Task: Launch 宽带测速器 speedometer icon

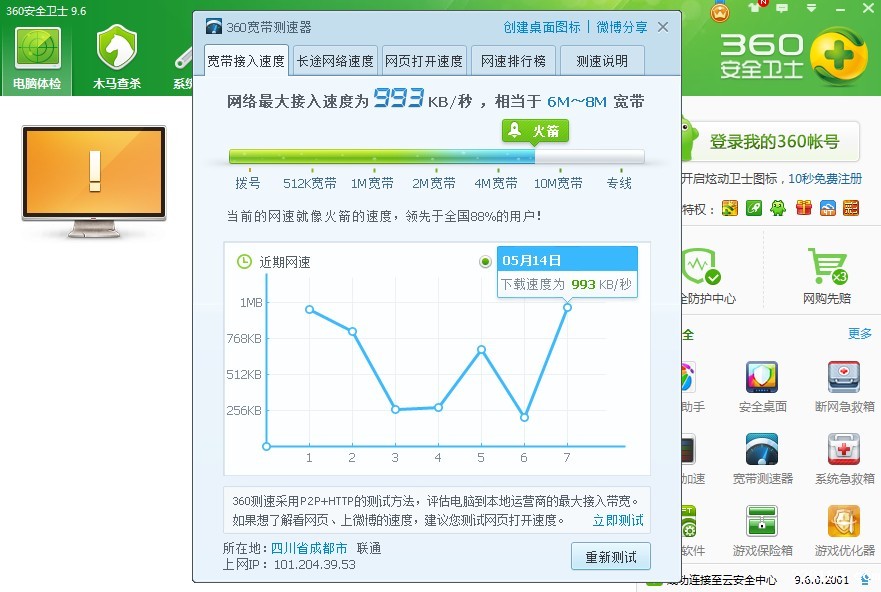Action: click(762, 451)
